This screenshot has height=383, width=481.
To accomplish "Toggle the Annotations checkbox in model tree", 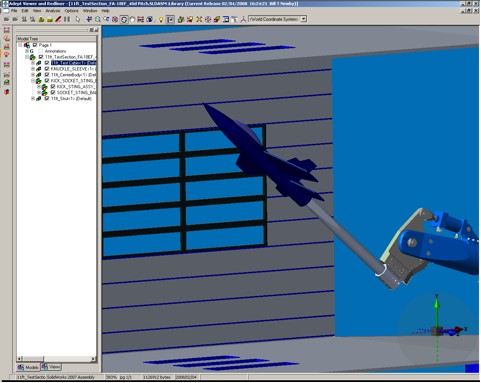I will [x=41, y=51].
